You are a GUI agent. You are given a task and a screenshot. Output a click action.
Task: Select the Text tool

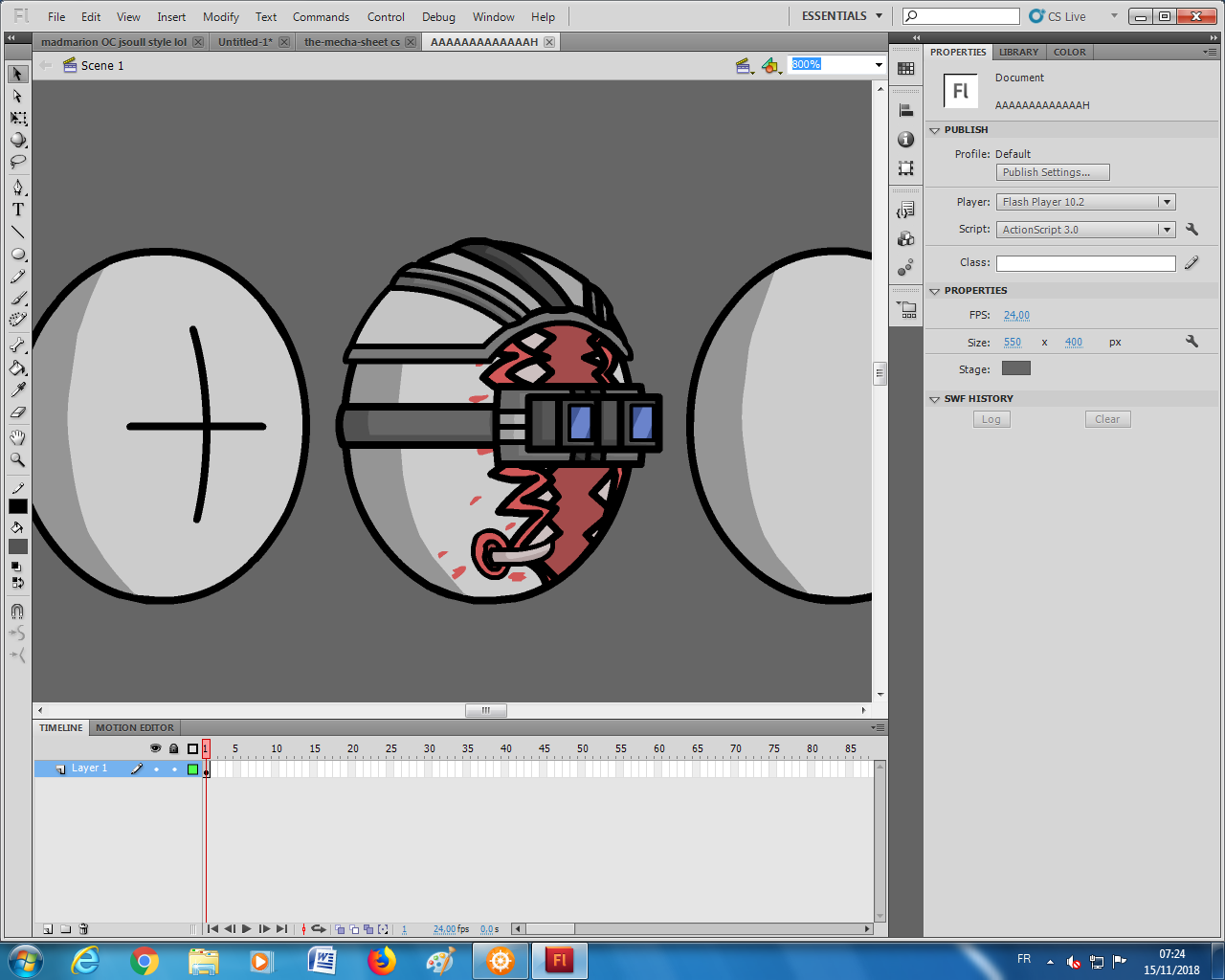(x=17, y=210)
